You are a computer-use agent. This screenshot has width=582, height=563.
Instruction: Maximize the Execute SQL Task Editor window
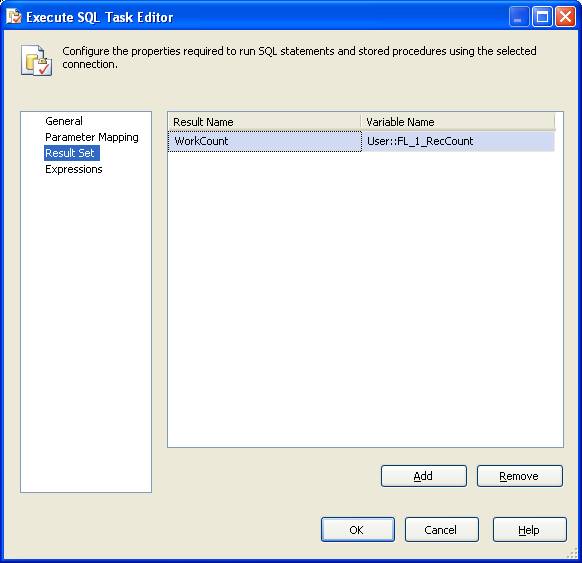point(542,17)
